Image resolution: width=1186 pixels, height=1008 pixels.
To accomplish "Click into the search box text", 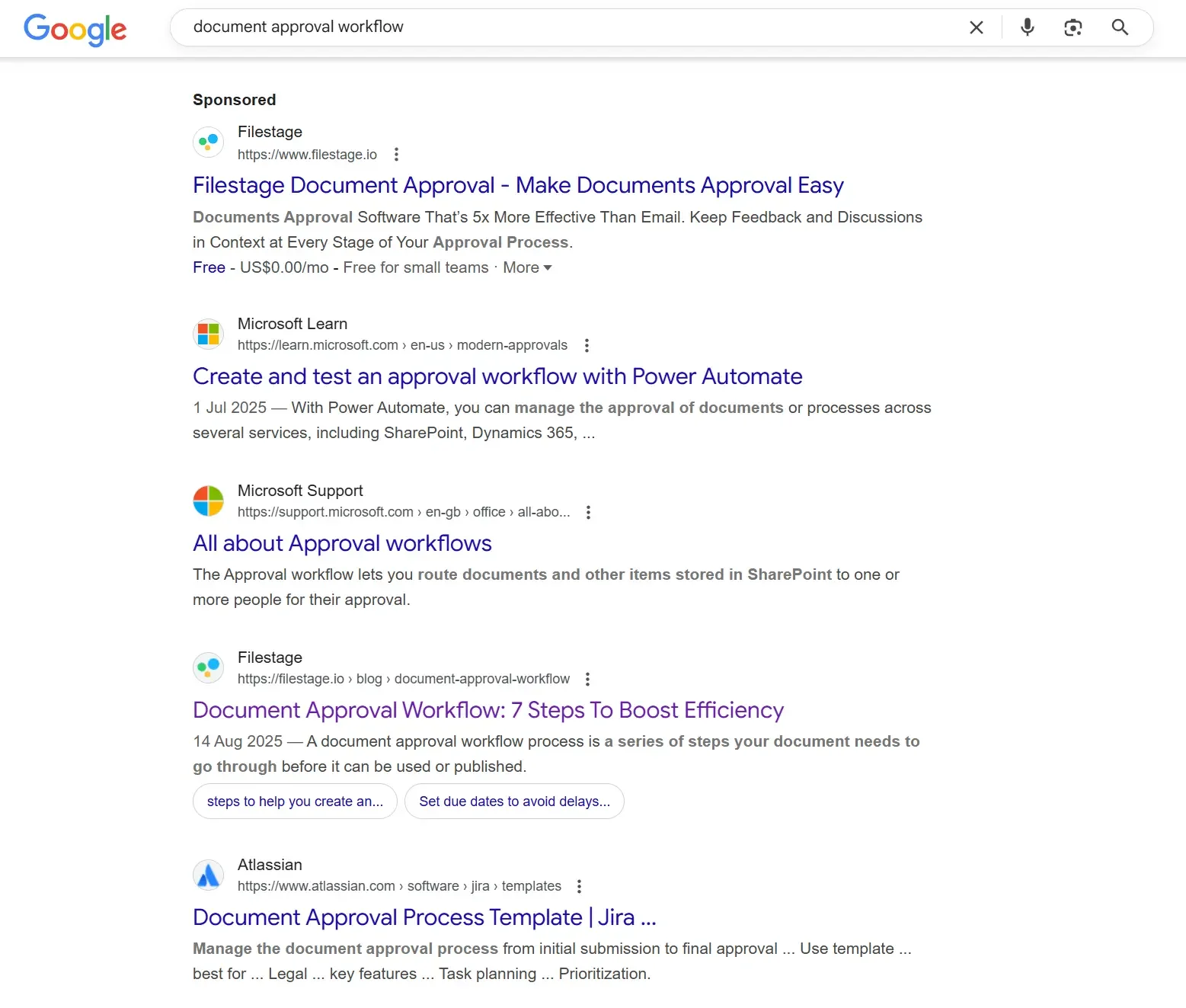I will pos(299,27).
